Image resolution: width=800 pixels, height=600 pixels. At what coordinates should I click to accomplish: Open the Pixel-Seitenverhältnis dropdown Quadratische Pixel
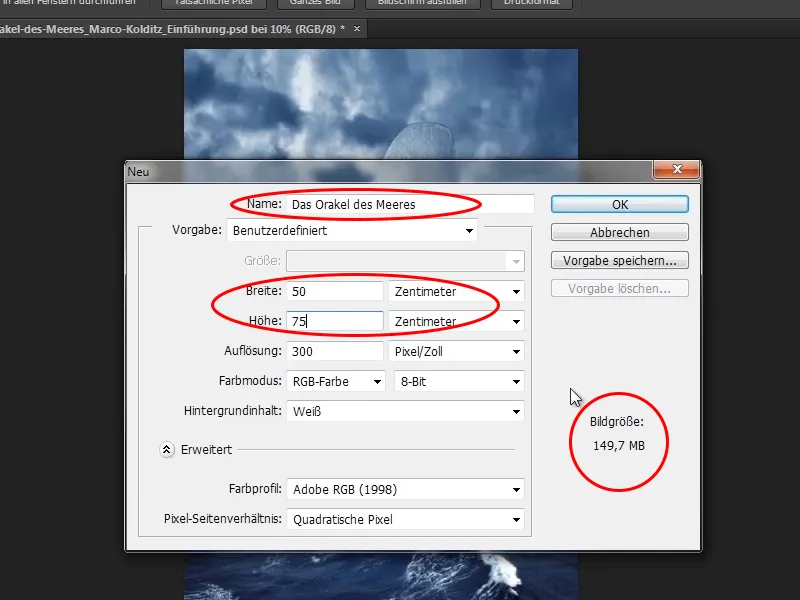click(406, 519)
